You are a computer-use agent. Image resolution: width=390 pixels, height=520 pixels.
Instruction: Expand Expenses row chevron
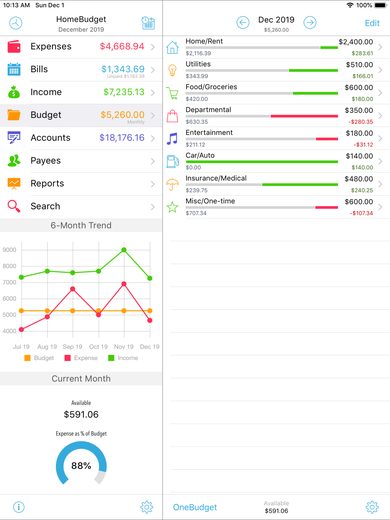153,47
